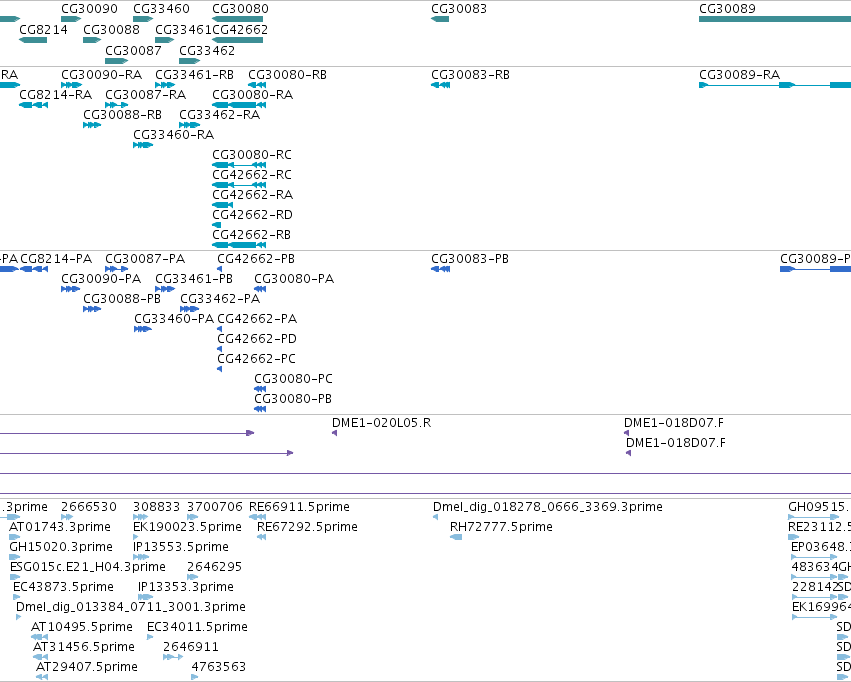Select gene CG30083 label in top track

click(x=459, y=9)
